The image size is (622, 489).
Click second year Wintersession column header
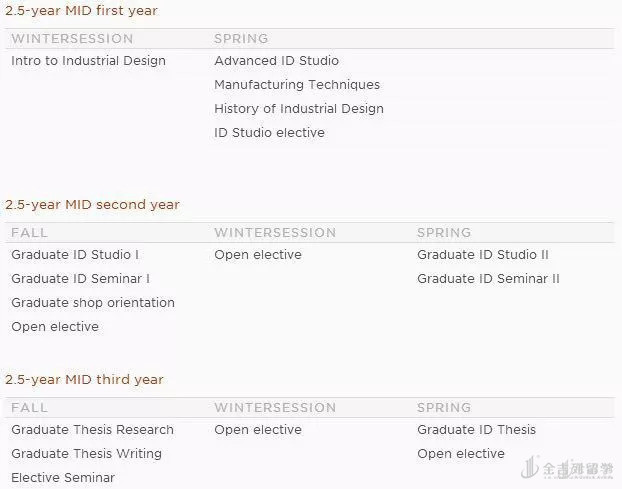click(x=275, y=233)
